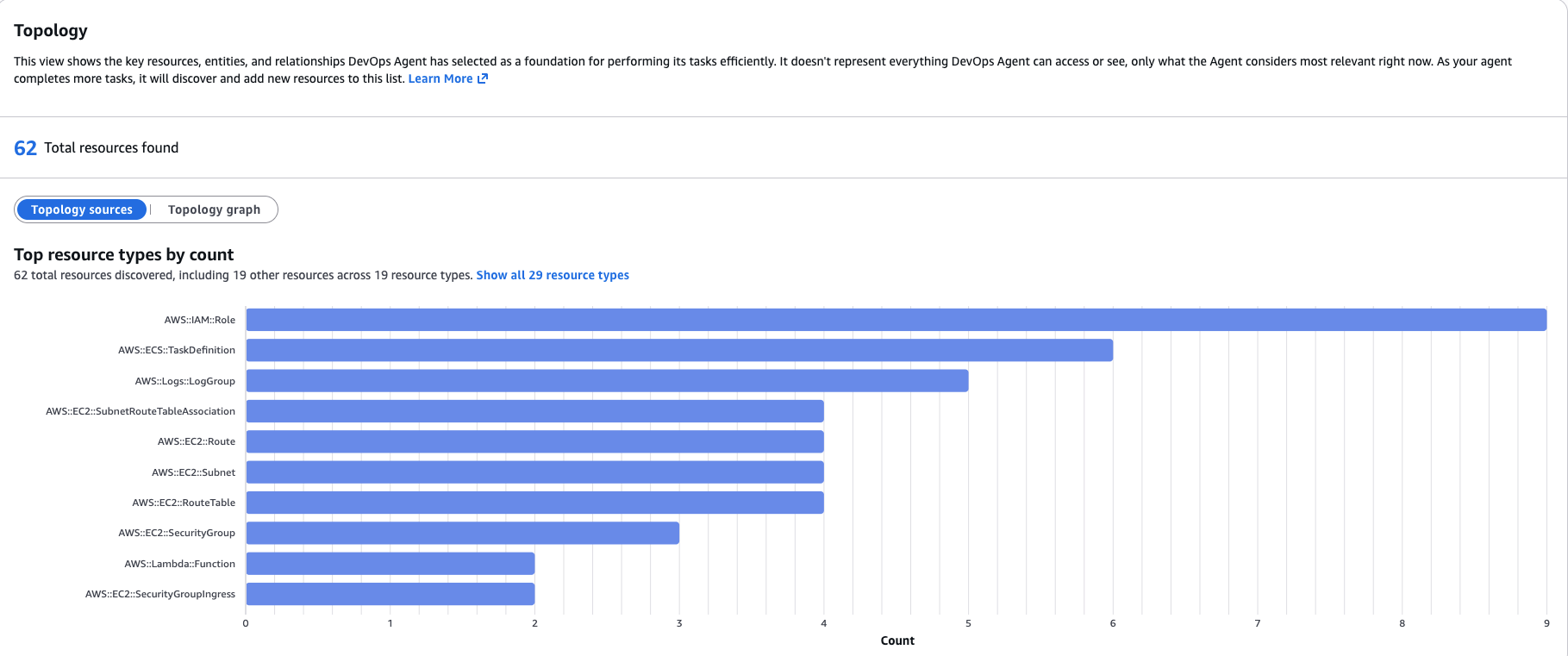Viewport: 1568px width, 656px height.
Task: Show all 29 resource types
Action: coord(553,275)
